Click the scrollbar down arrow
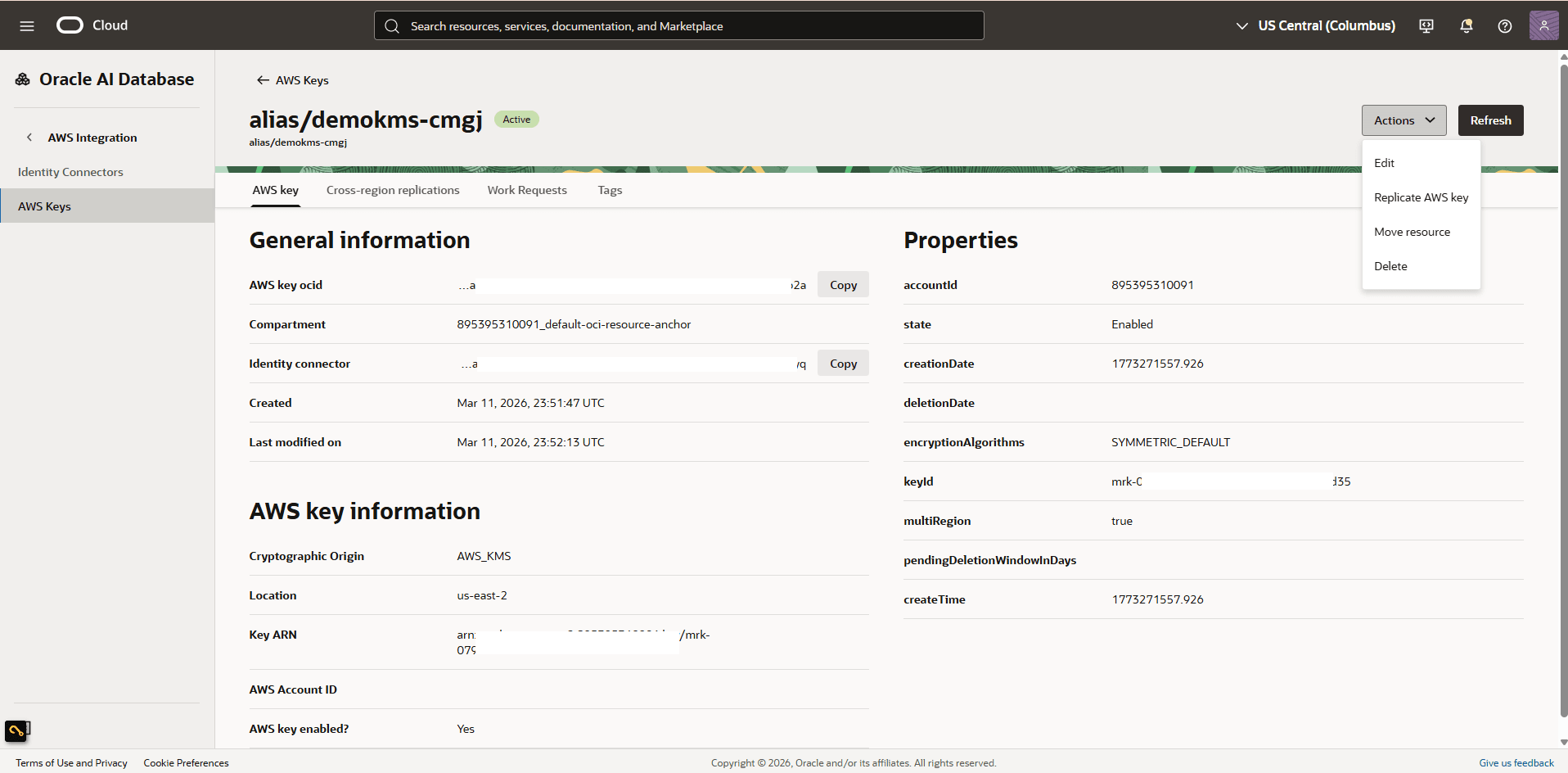The image size is (1568, 773). click(1563, 742)
